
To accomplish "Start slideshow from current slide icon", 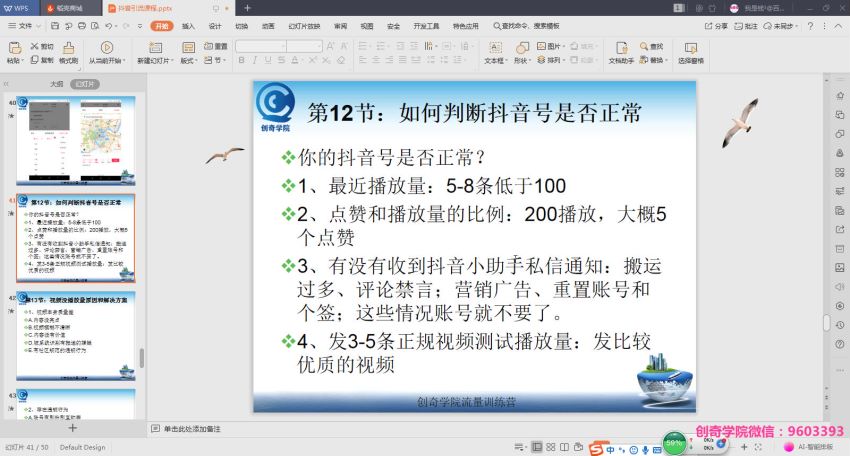I will tap(107, 48).
